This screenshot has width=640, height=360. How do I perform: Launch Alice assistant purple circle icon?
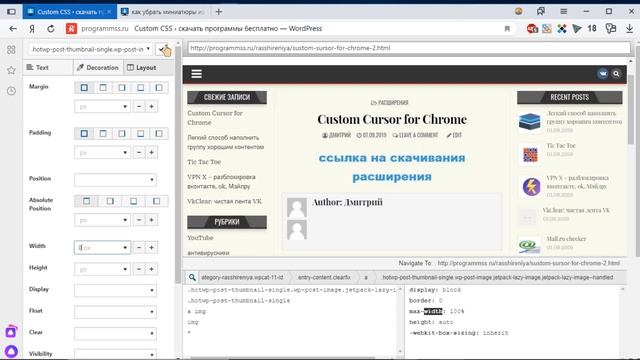[11, 351]
